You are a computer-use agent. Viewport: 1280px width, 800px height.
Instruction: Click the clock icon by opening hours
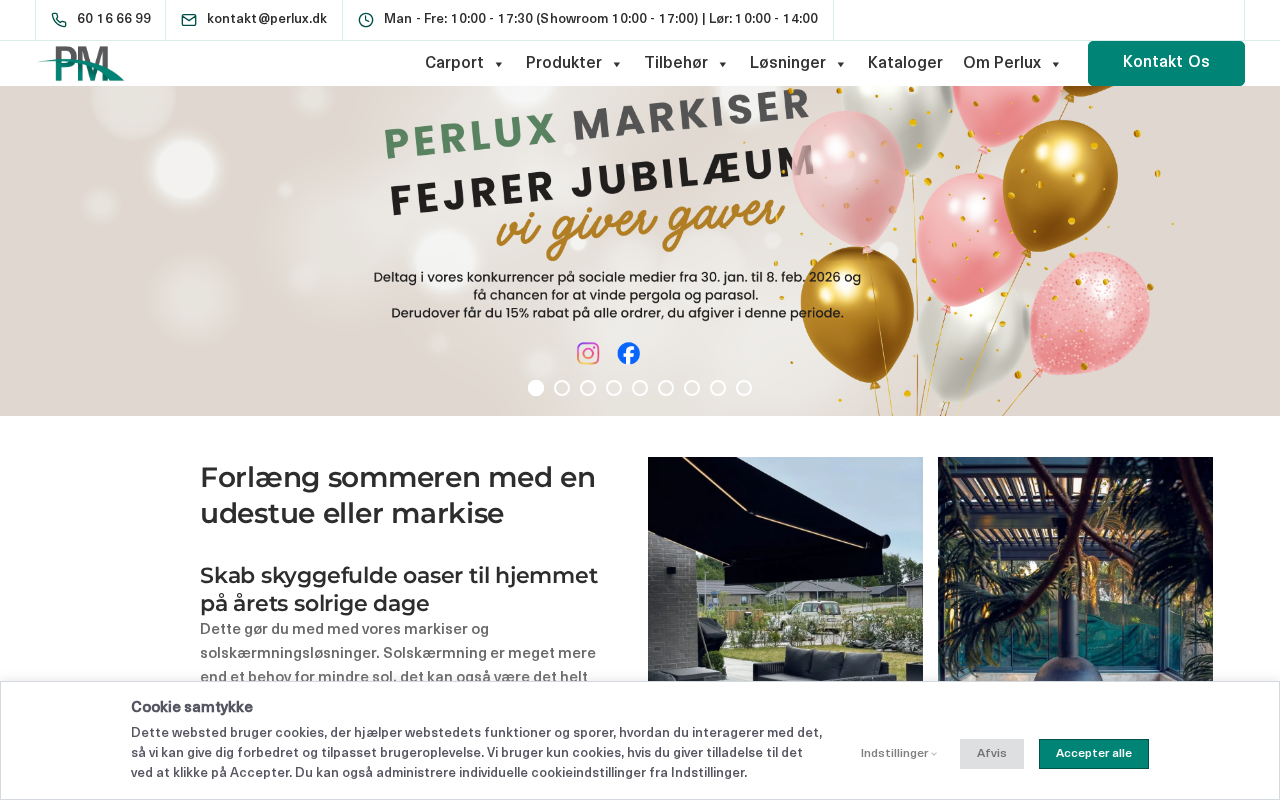[x=366, y=20]
